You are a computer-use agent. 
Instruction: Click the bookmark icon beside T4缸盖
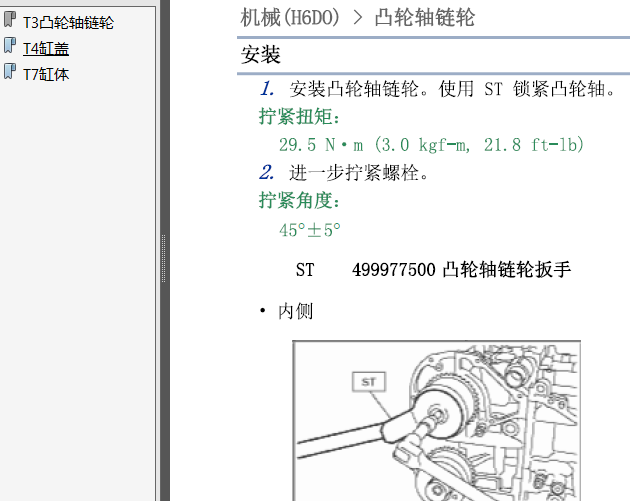[10, 45]
